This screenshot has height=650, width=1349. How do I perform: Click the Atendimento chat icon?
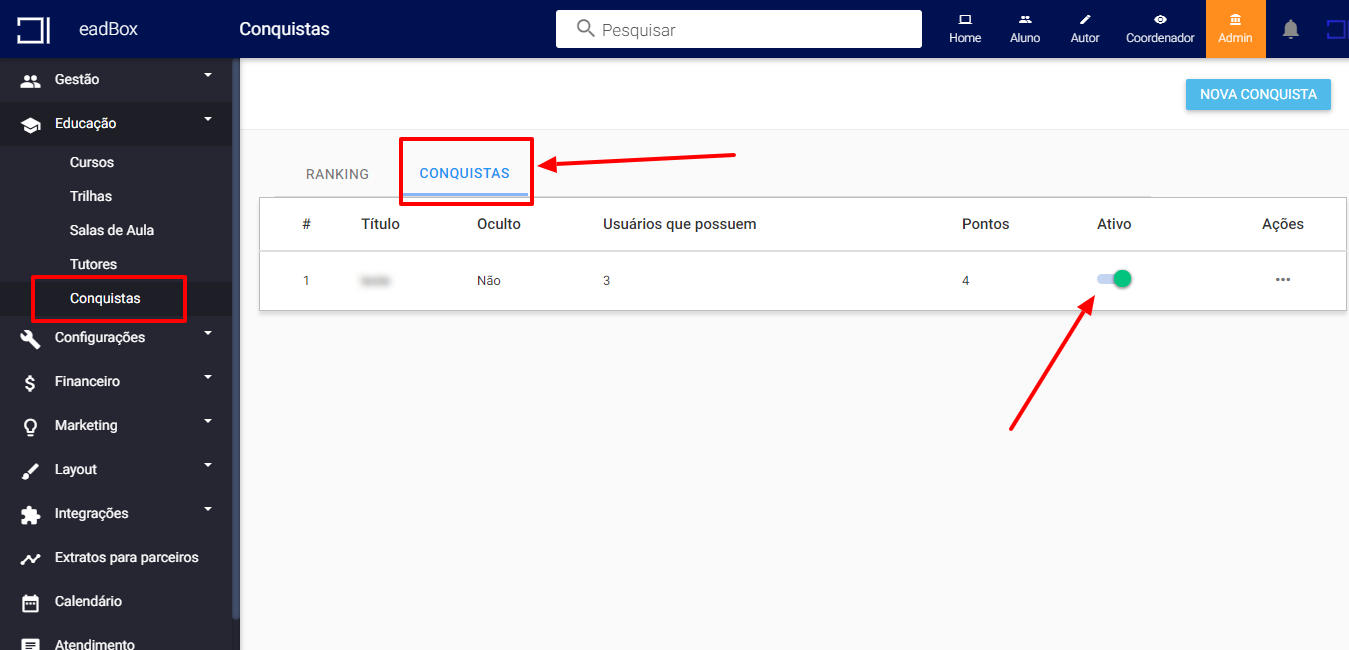pyautogui.click(x=31, y=643)
